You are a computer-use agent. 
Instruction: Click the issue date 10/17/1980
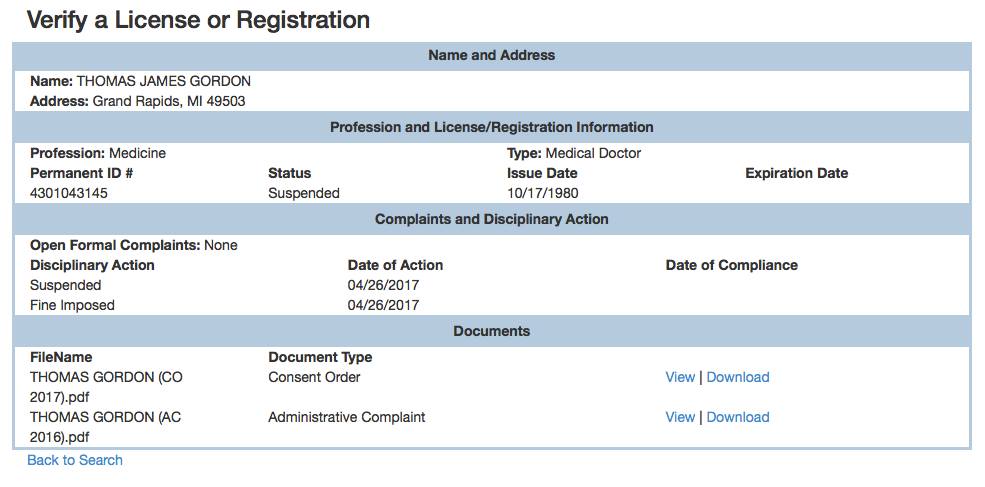[x=543, y=193]
